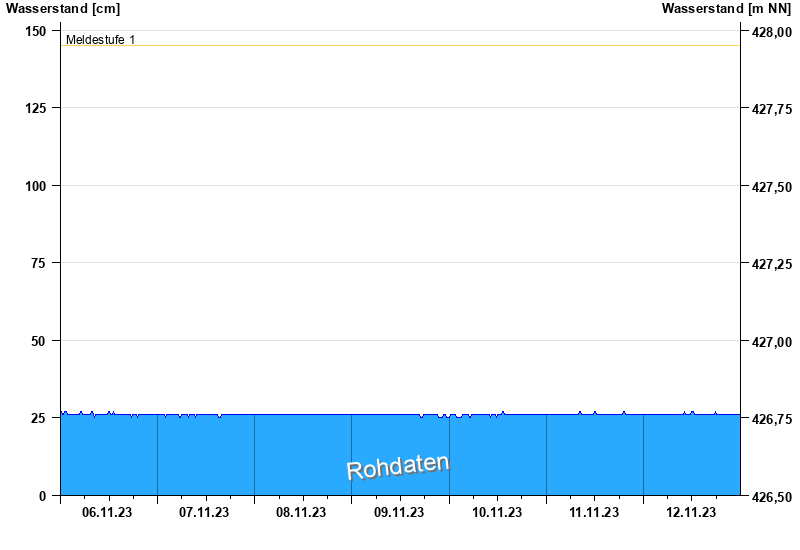Viewport: 800px width, 550px height.
Task: Click the 07.11.23 date label
Action: pos(205,513)
